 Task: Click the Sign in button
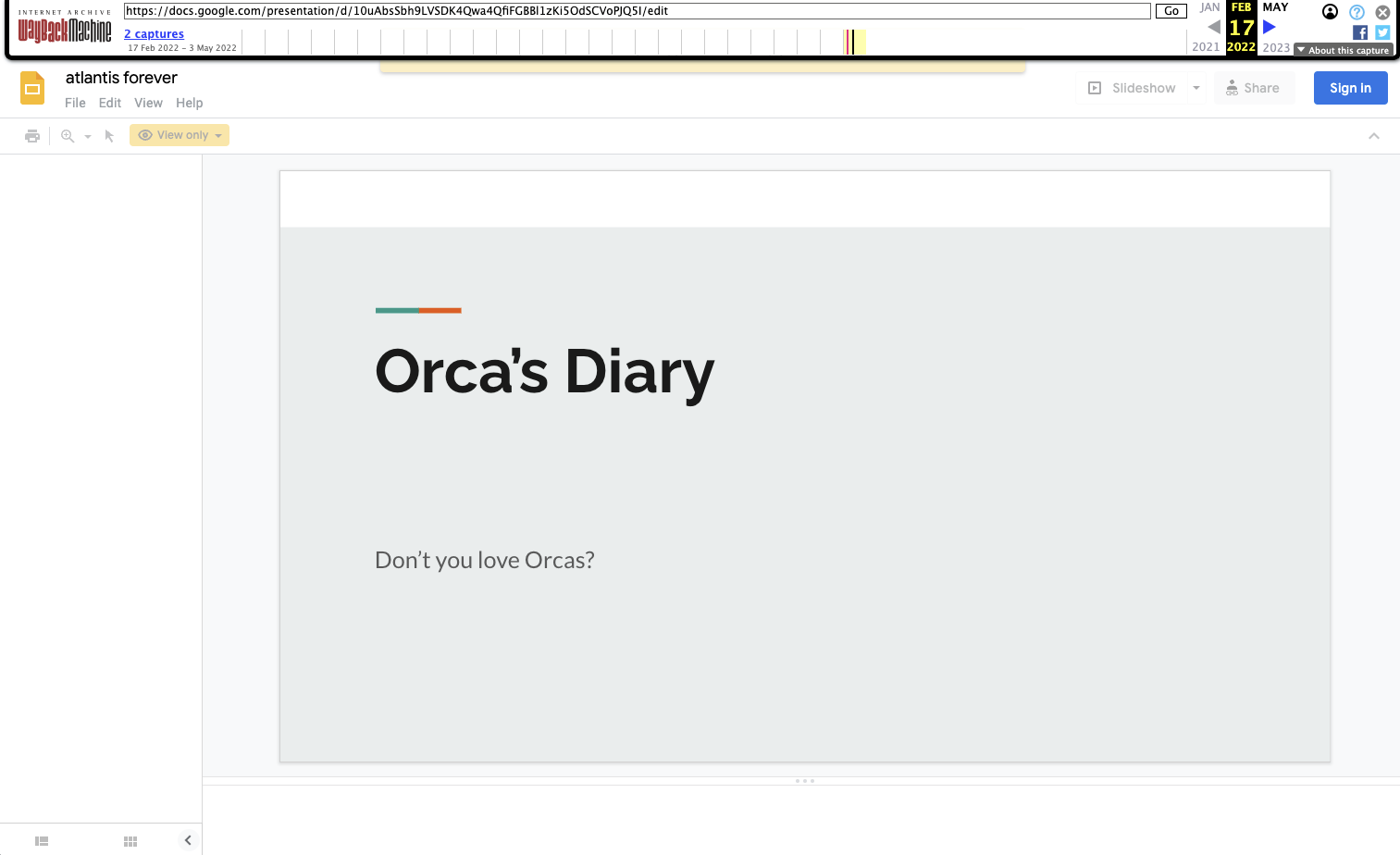(1351, 88)
